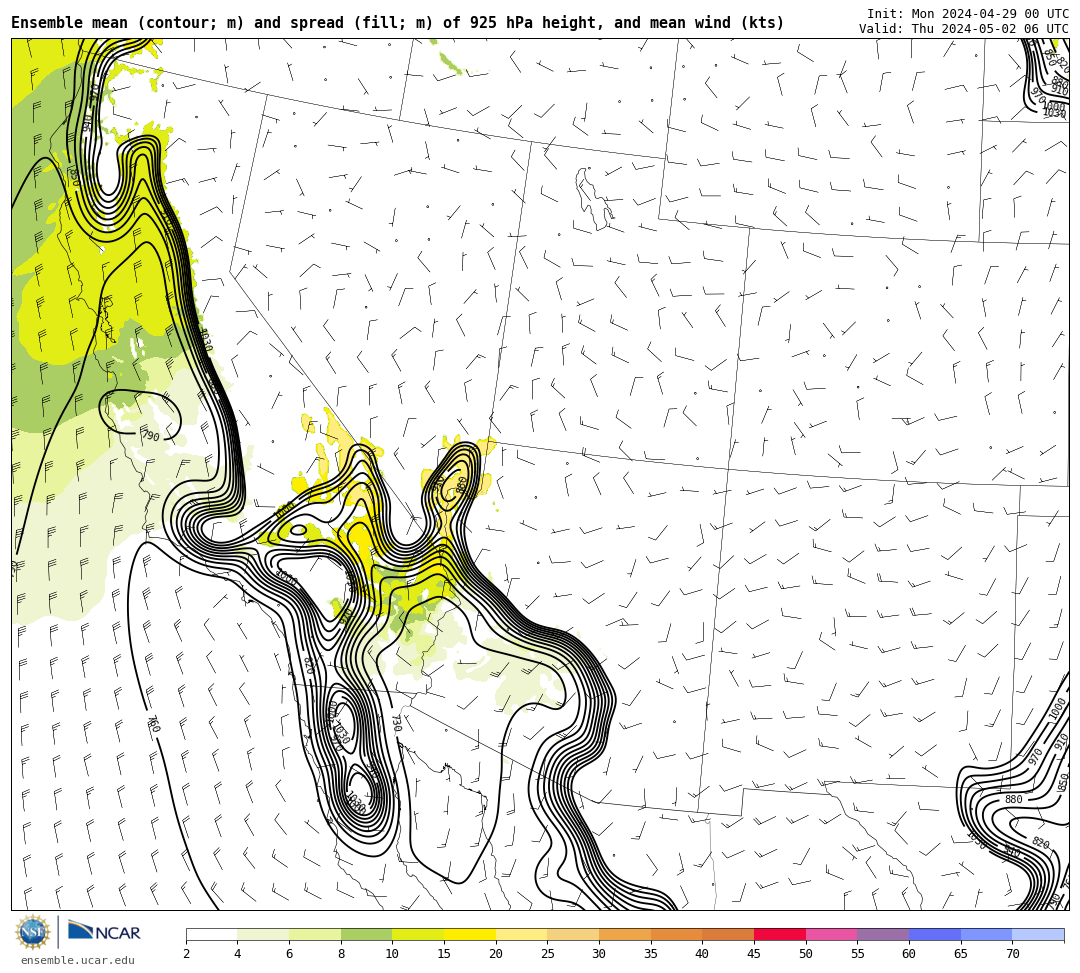
Task: Click the NCAR logo
Action: pos(104,932)
